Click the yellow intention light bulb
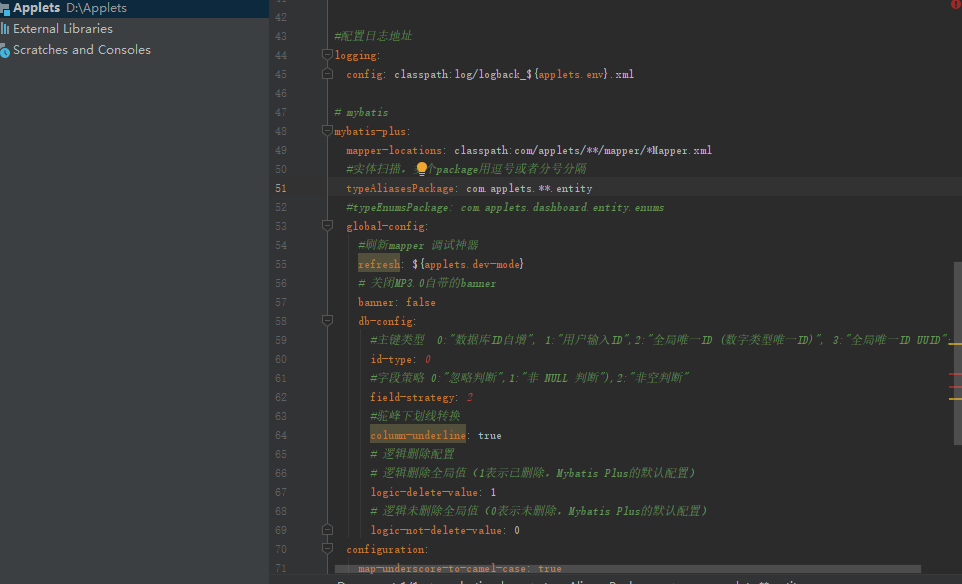962x584 pixels. [421, 169]
